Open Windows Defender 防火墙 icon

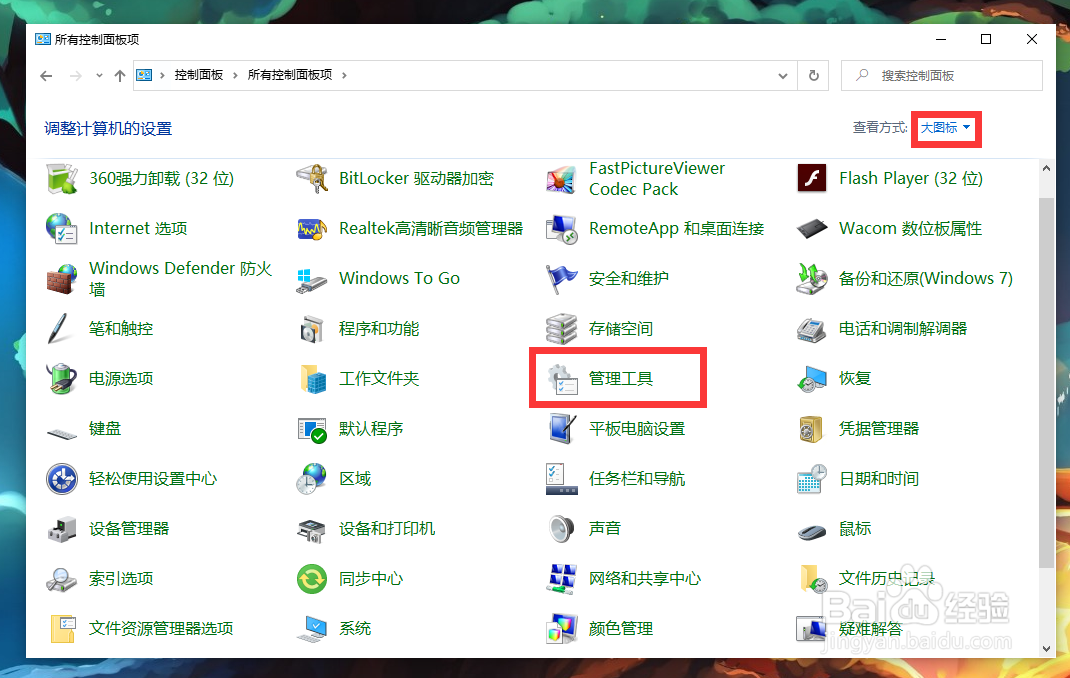[62, 279]
